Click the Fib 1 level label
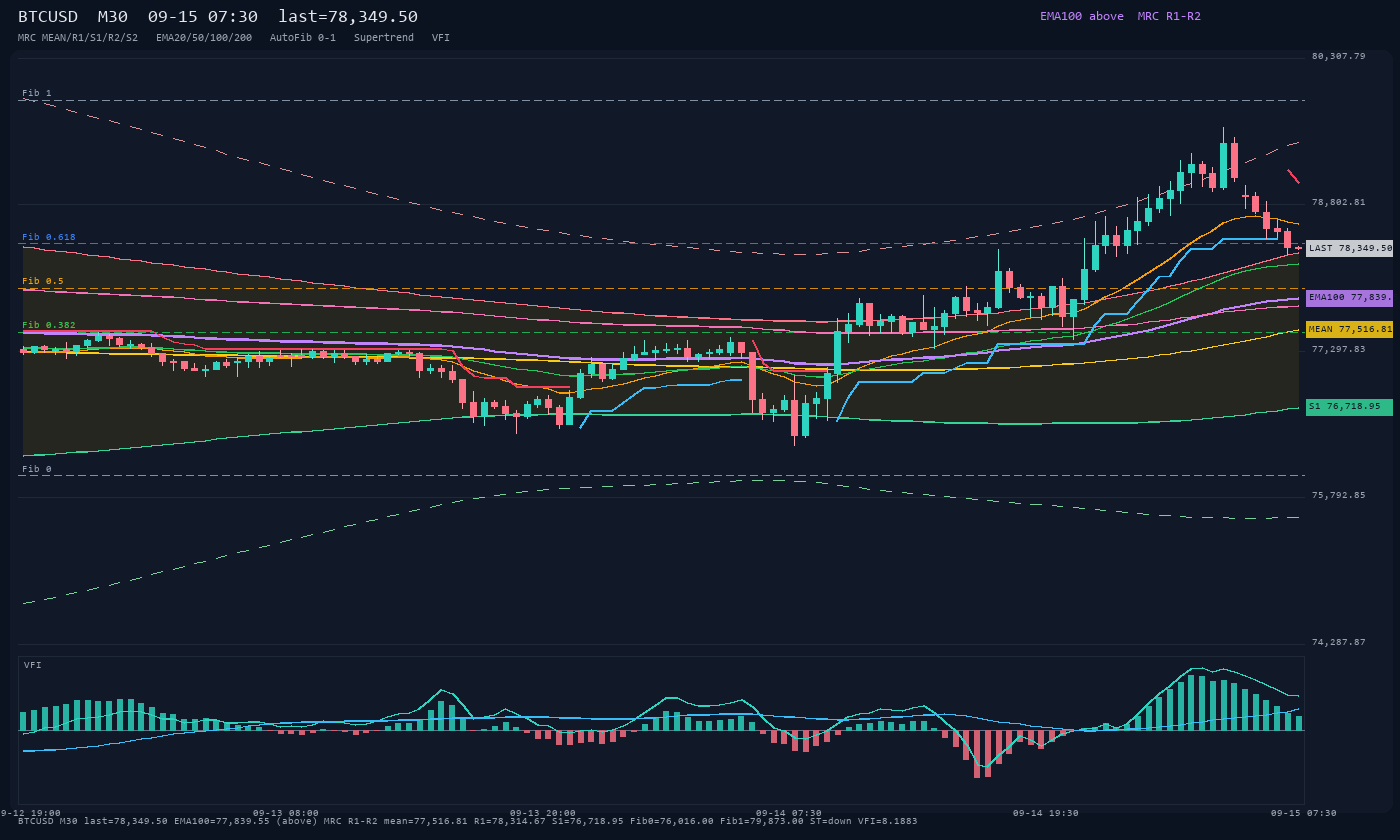 pos(37,93)
